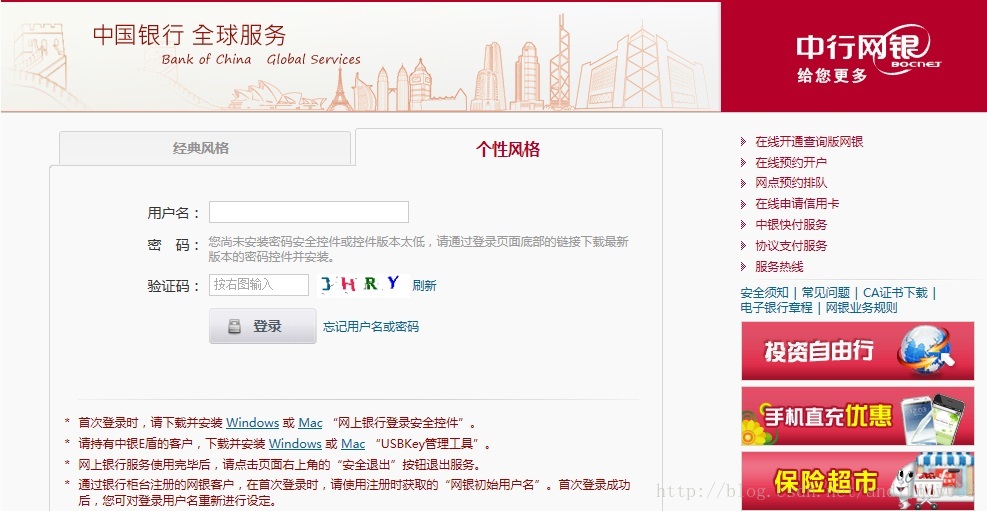987x511 pixels.
Task: Open CA证书下载 link
Action: point(895,293)
